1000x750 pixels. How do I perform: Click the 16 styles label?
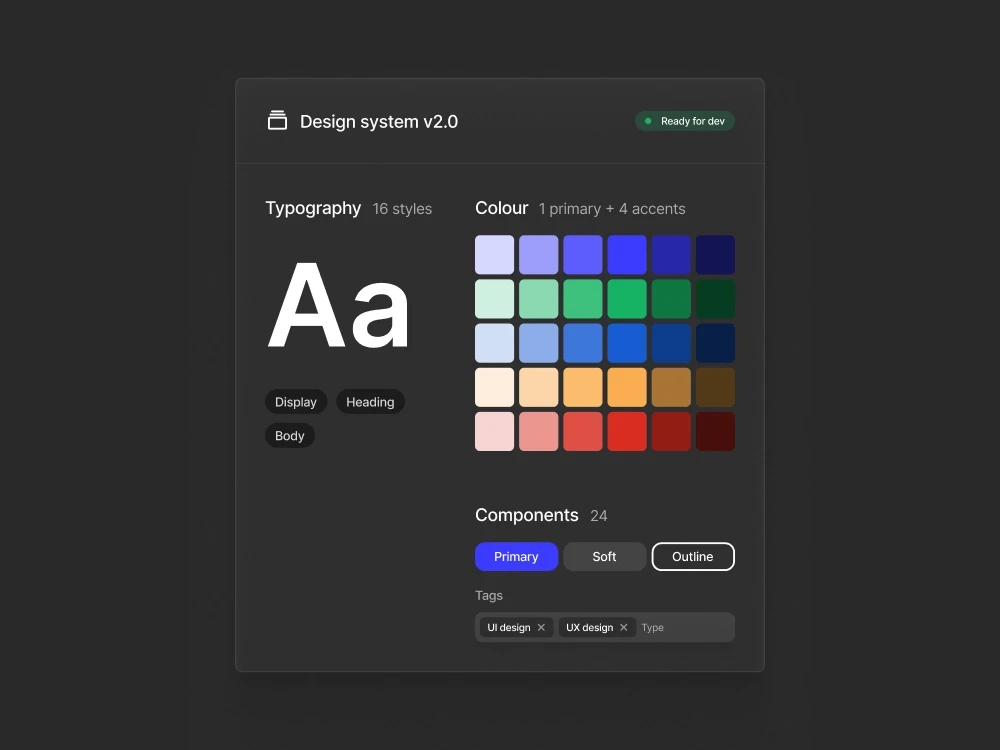click(402, 209)
